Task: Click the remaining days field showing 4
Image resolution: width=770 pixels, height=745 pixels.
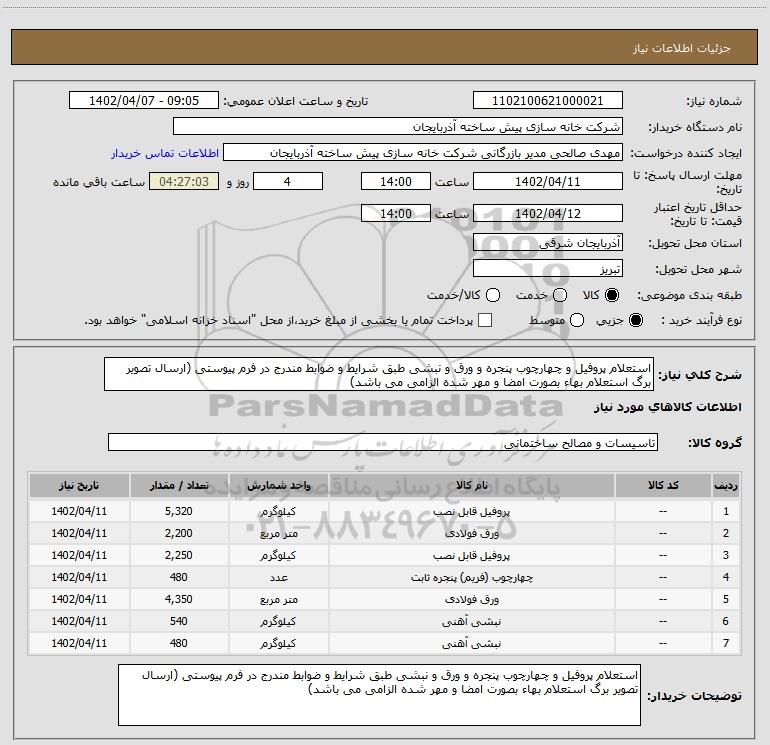Action: pos(288,181)
